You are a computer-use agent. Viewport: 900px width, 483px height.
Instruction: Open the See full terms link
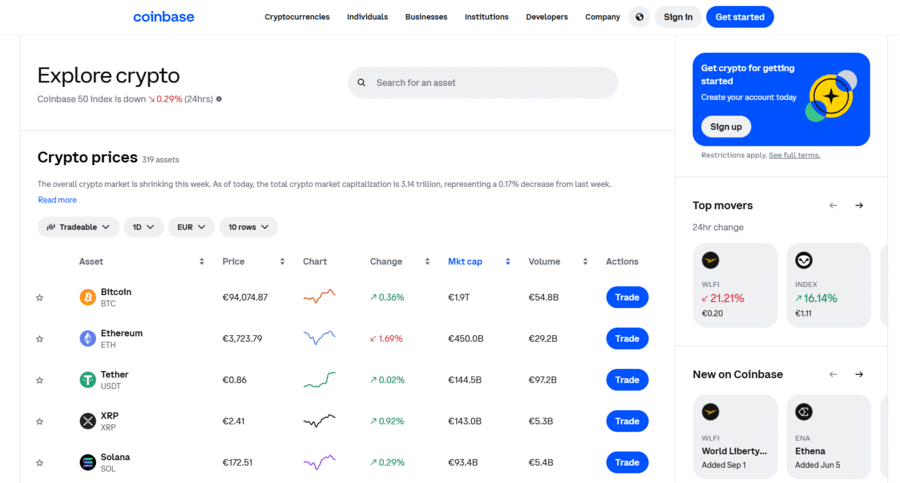tap(794, 155)
